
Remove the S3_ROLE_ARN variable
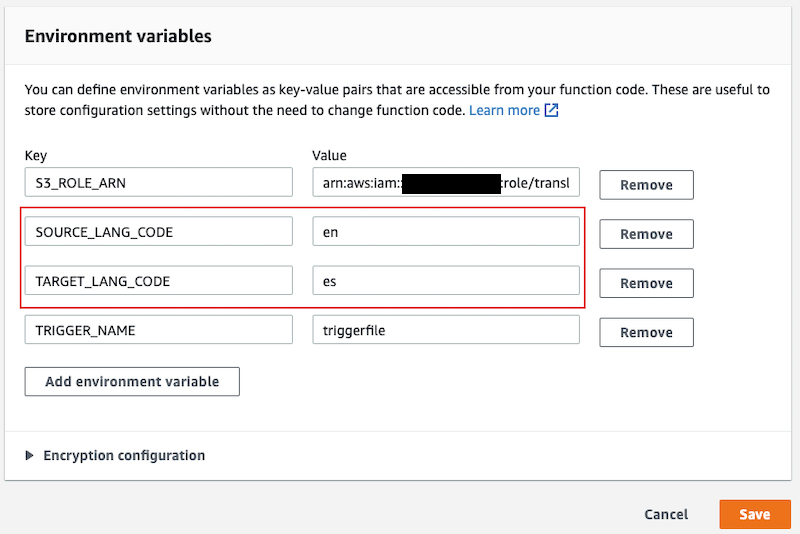coord(646,185)
